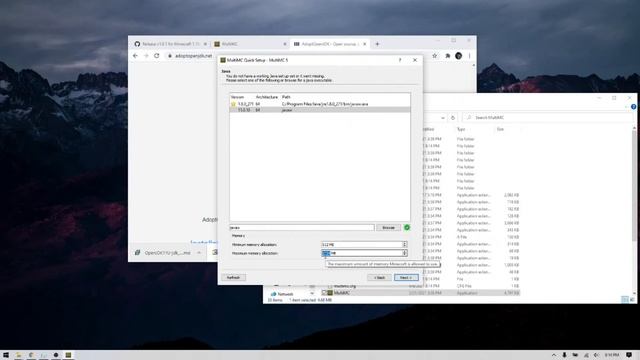Switch Explorer to large icons view

point(632,300)
